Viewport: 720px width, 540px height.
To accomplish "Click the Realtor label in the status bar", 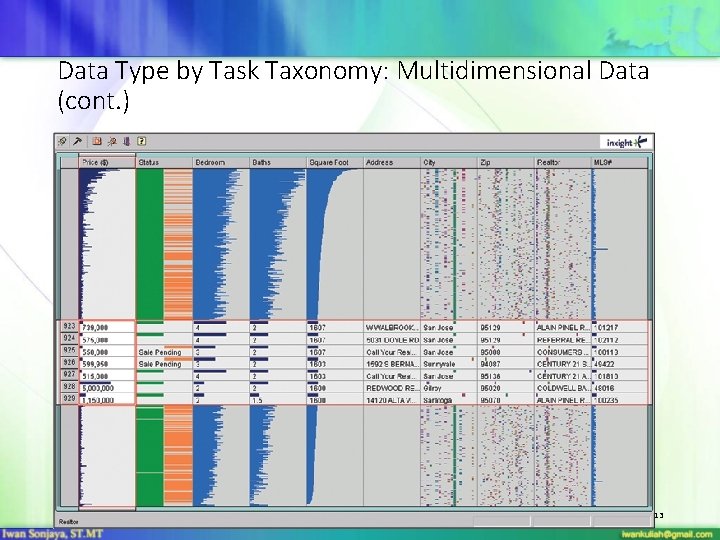I will point(68,522).
